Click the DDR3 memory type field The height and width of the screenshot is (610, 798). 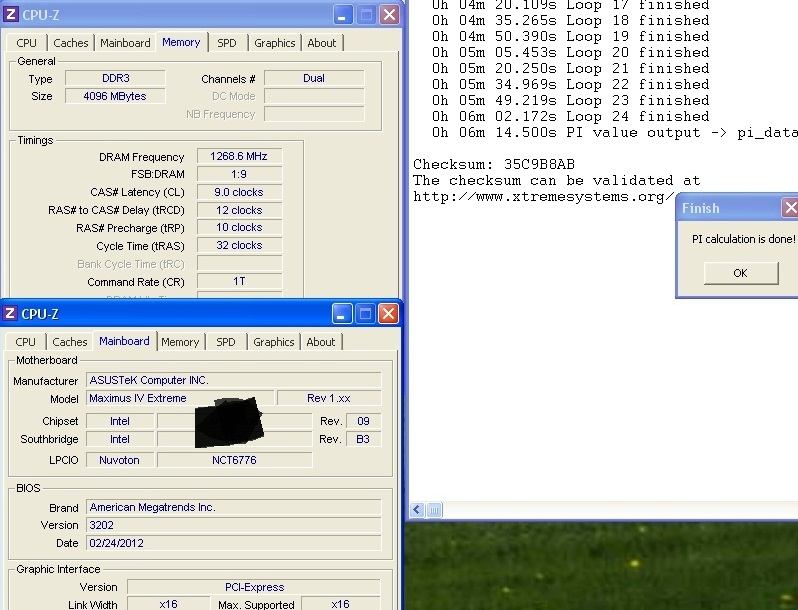116,78
